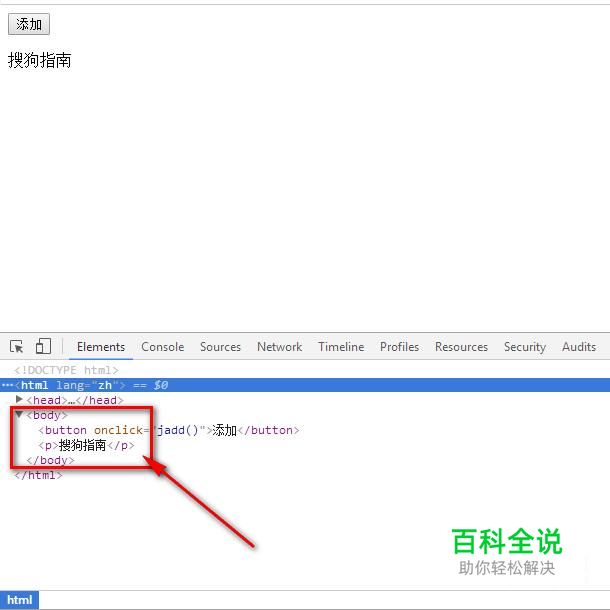Select the 搜狗指南 paragraph text on the page
Image resolution: width=610 pixels, height=610 pixels.
tap(39, 60)
